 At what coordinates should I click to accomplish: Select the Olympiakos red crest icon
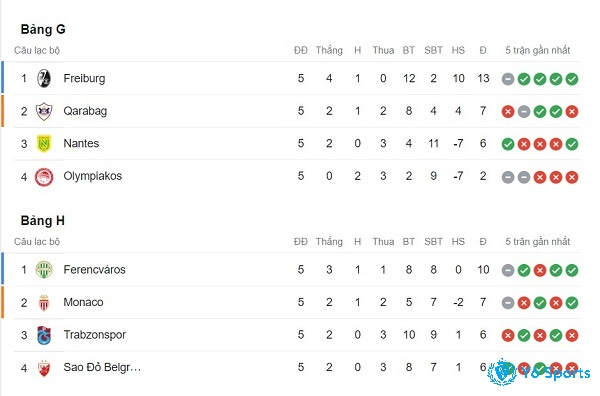pos(44,177)
